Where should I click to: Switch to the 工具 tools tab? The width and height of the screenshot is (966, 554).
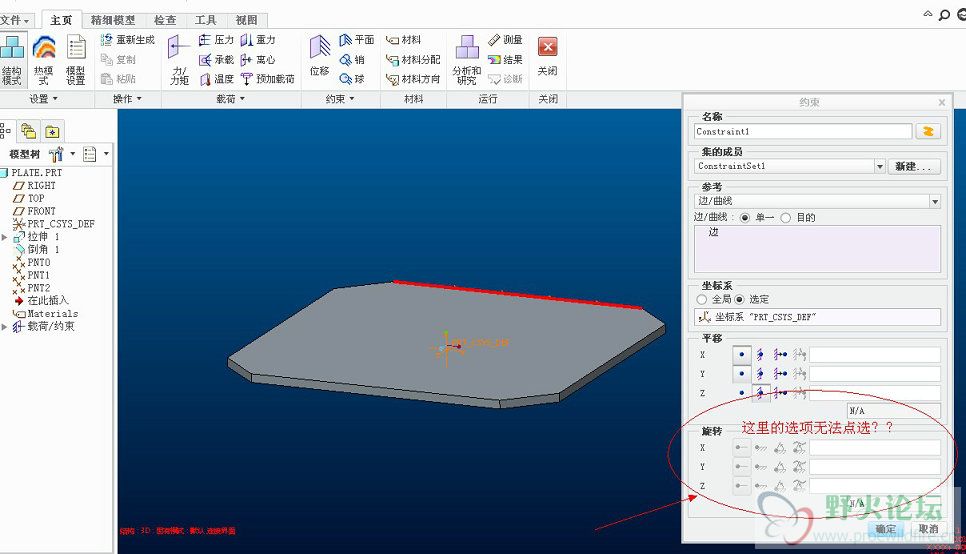[206, 20]
